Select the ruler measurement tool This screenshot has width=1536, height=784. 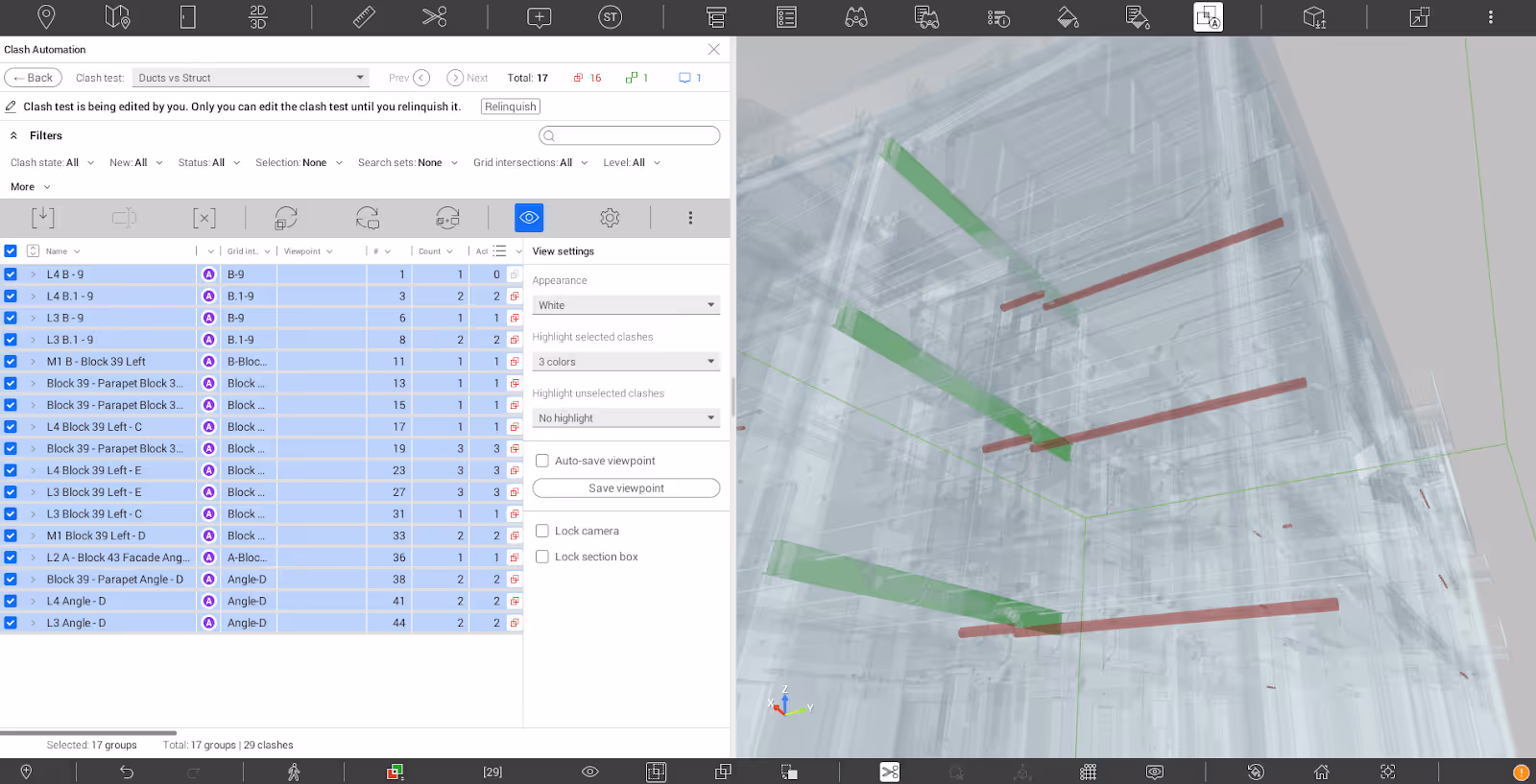364,16
